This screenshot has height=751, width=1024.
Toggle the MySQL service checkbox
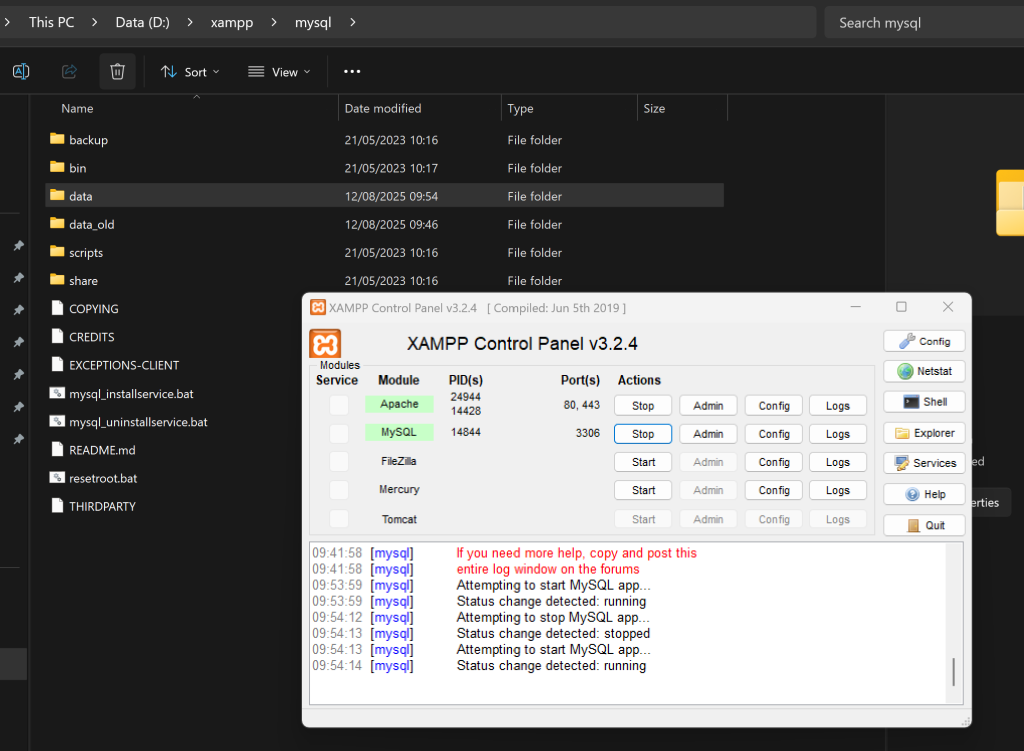(339, 433)
